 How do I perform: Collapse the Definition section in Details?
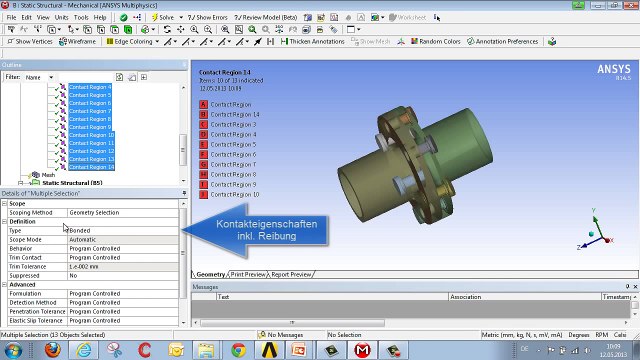coord(4,221)
